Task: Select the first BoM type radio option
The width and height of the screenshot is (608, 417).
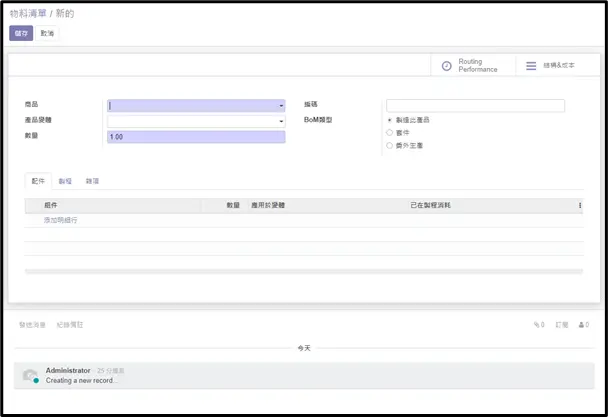Action: pos(389,120)
